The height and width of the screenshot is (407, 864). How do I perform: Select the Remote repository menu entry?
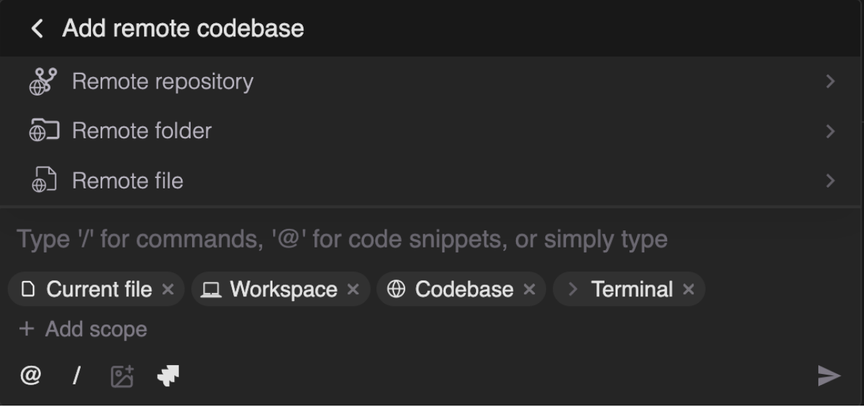[162, 82]
